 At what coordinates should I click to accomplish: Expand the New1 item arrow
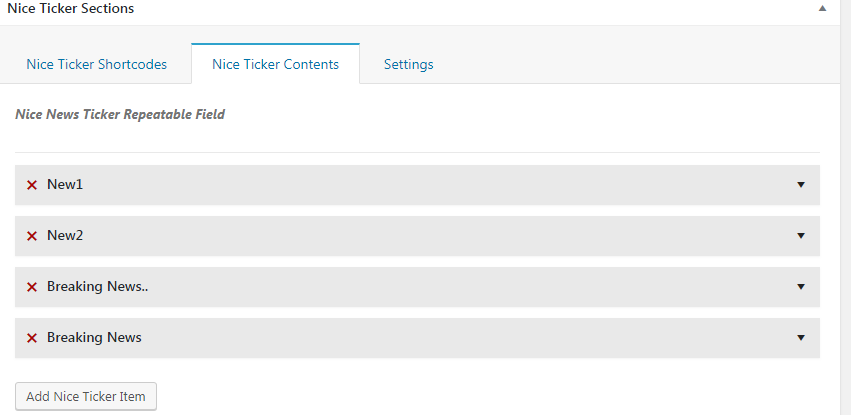point(801,185)
